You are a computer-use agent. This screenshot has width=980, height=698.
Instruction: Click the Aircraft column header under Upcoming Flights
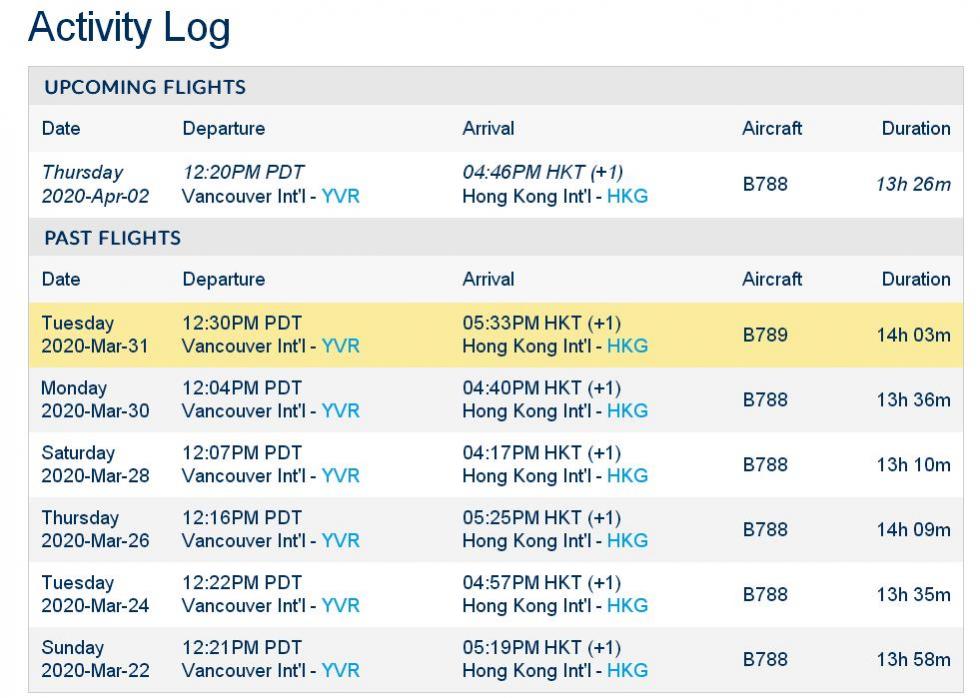click(x=772, y=128)
